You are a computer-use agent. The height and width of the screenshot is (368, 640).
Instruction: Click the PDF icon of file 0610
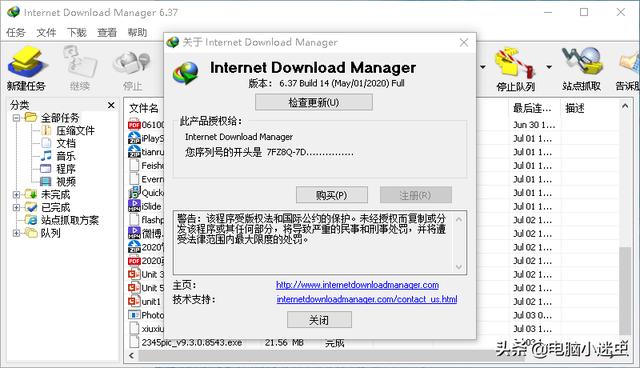[134, 124]
